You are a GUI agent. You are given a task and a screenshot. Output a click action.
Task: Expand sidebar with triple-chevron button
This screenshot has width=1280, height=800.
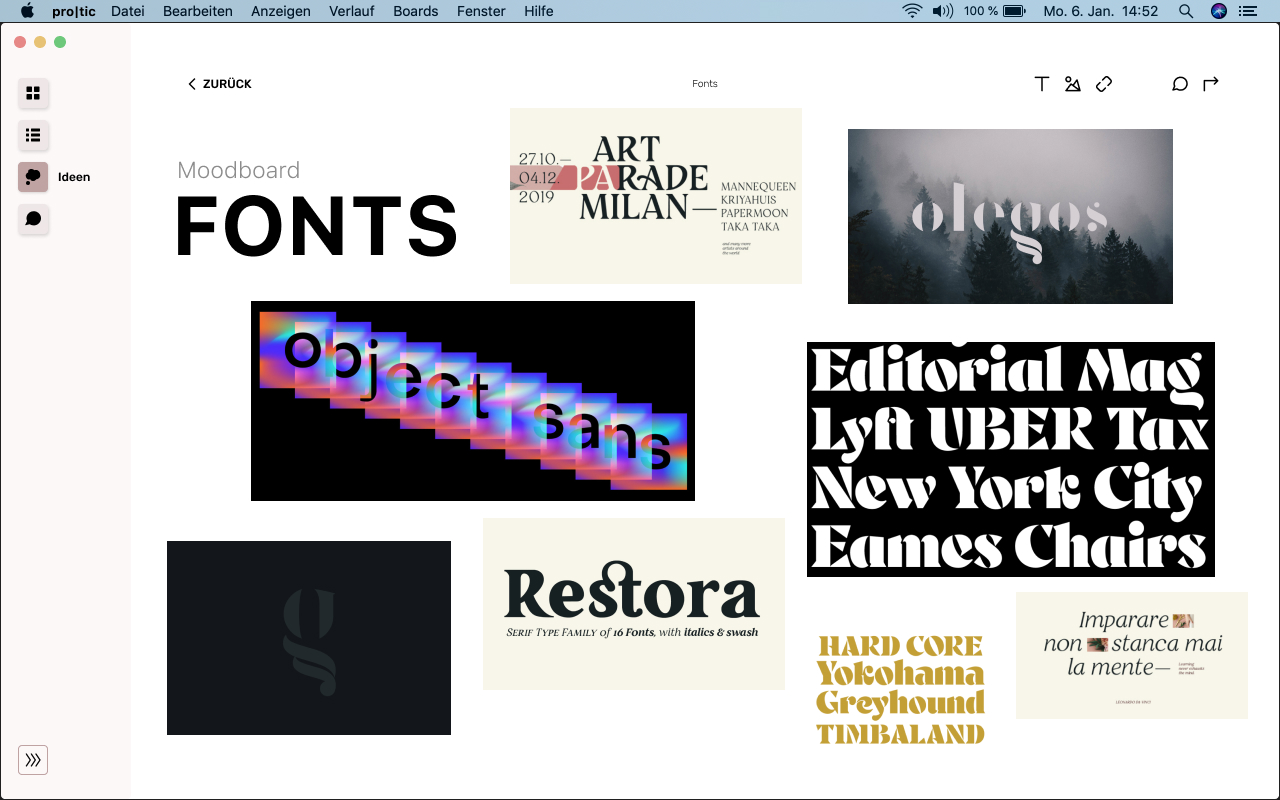[33, 760]
